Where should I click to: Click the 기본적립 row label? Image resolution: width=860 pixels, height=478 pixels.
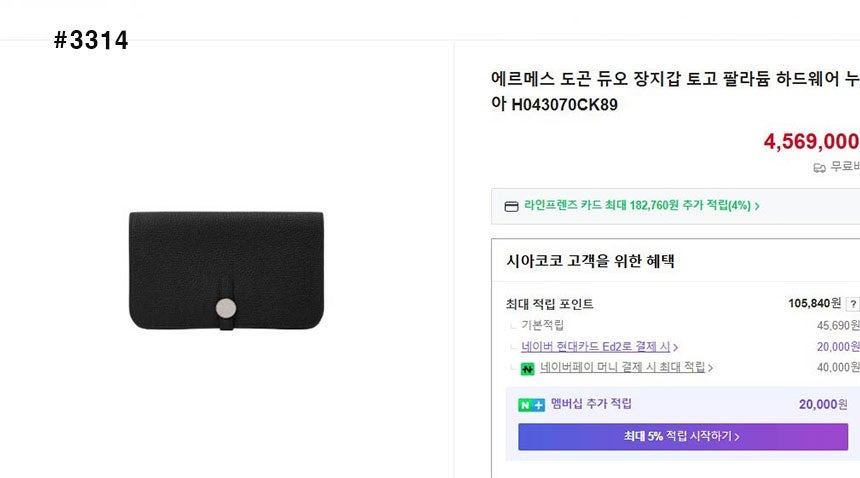542,325
